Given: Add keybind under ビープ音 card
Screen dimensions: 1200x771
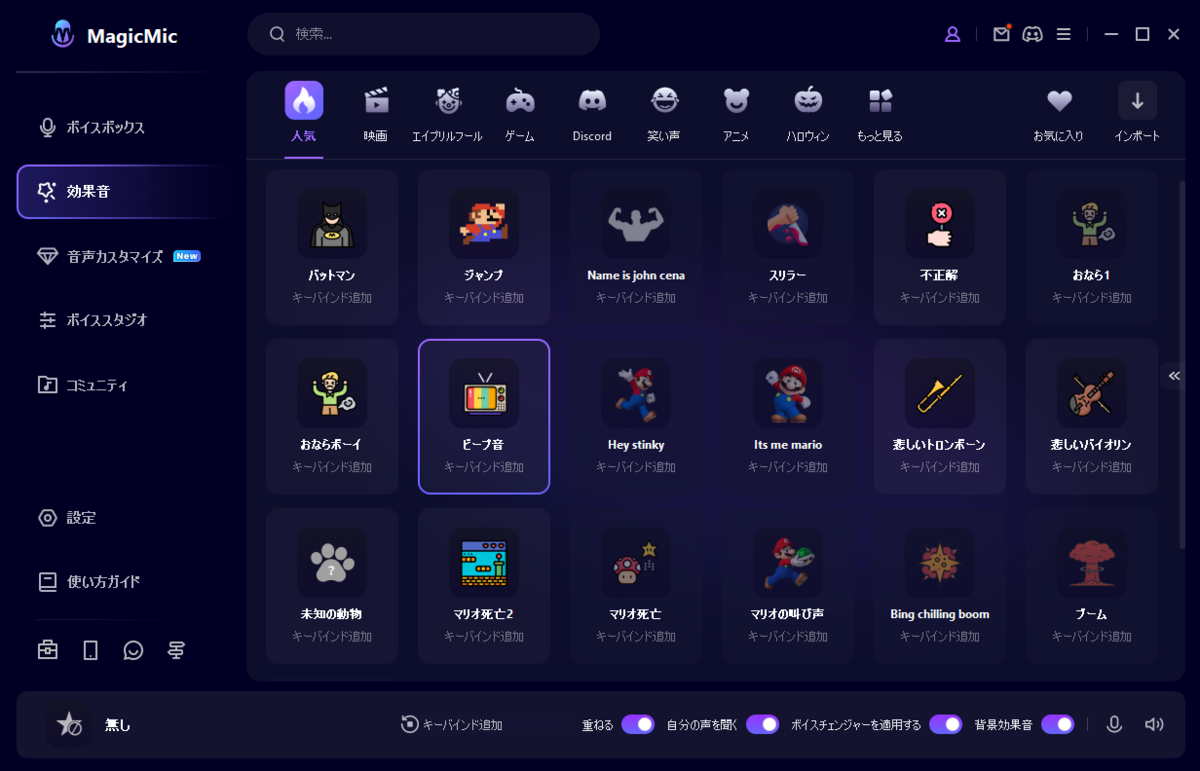Looking at the screenshot, I should pyautogui.click(x=484, y=467).
